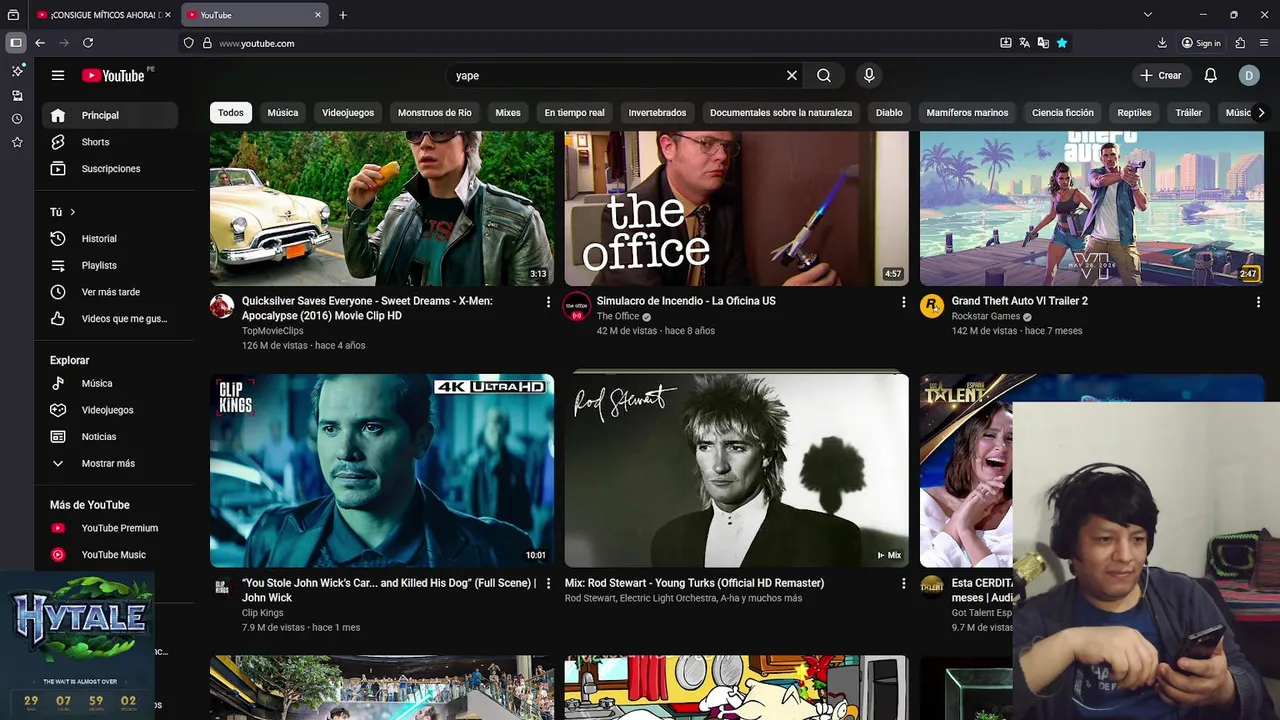Open Shorts in the sidebar

(110, 142)
